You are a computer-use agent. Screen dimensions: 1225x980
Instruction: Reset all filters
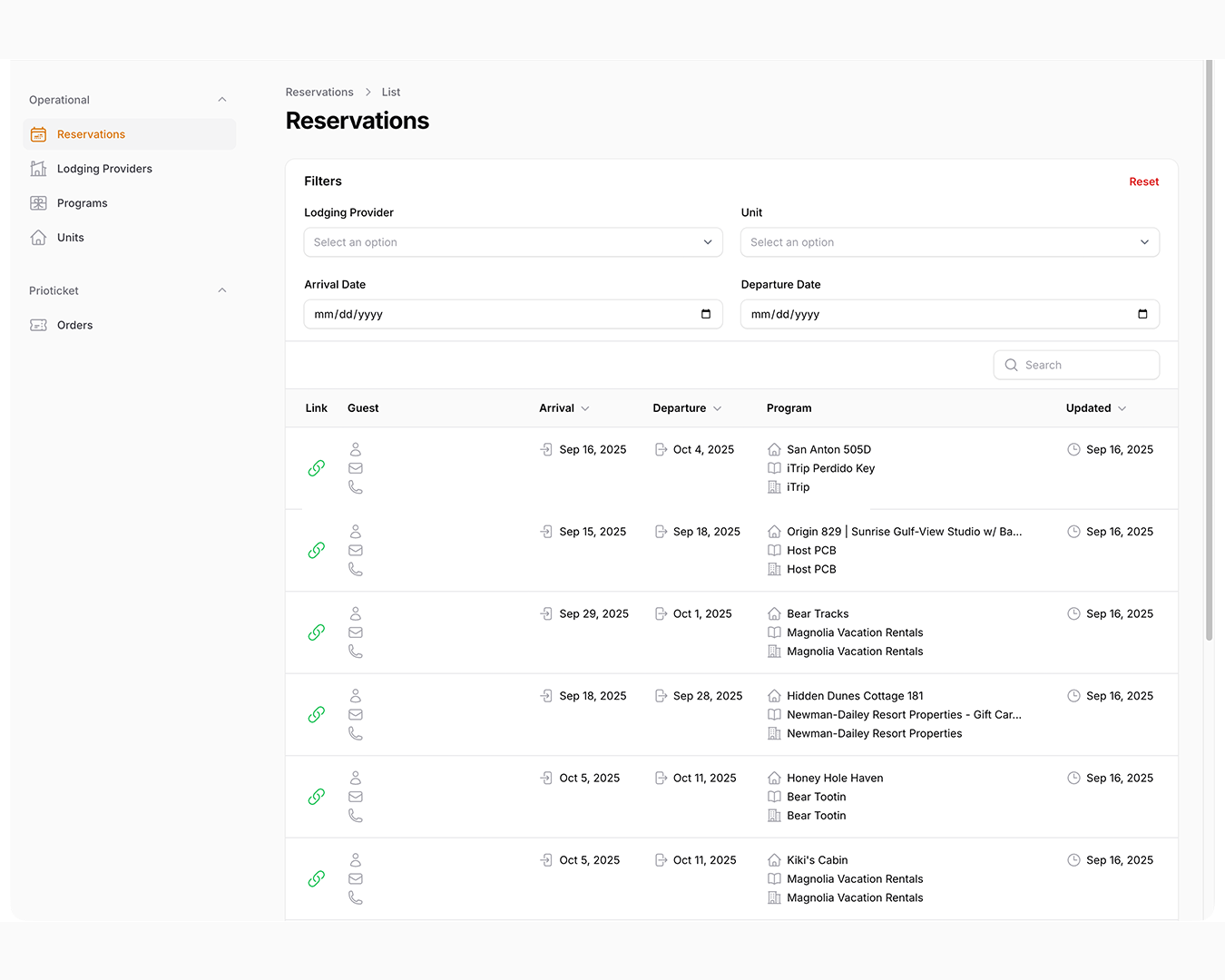point(1144,181)
